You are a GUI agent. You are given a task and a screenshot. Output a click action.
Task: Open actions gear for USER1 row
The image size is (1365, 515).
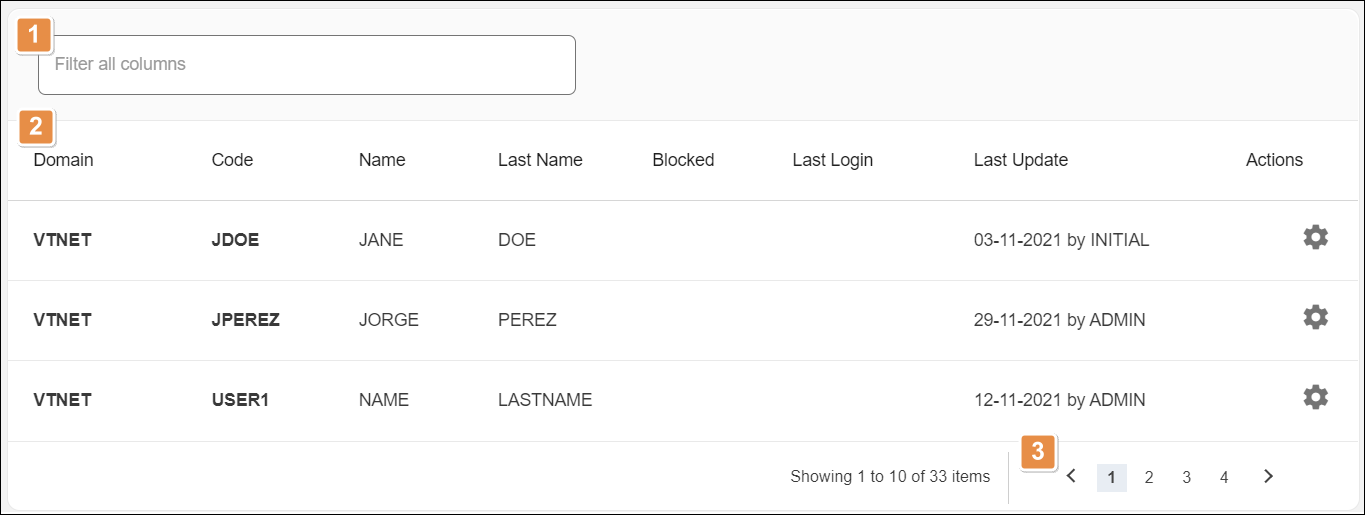(x=1315, y=398)
